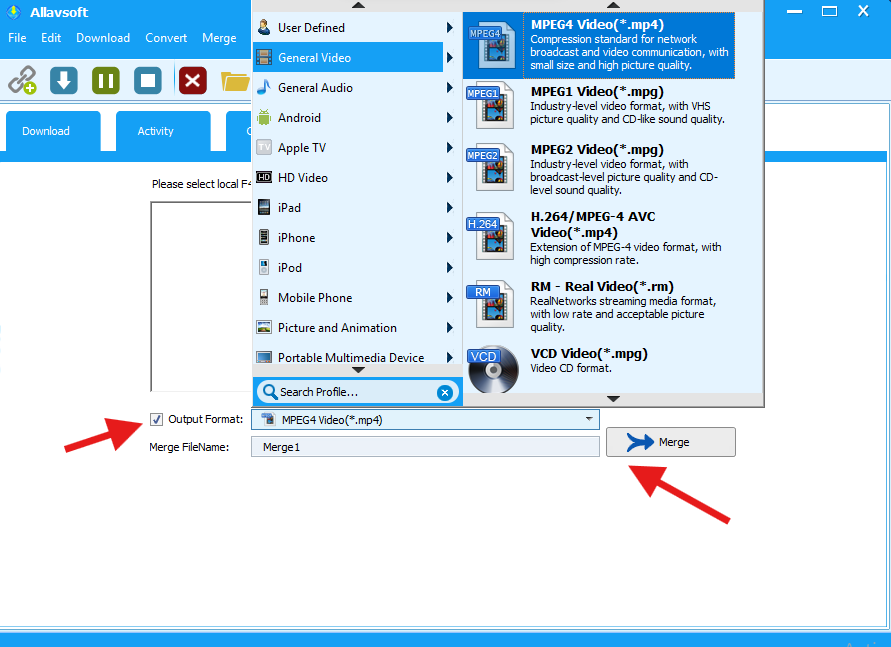Click the blue download arrow icon

pyautogui.click(x=64, y=80)
